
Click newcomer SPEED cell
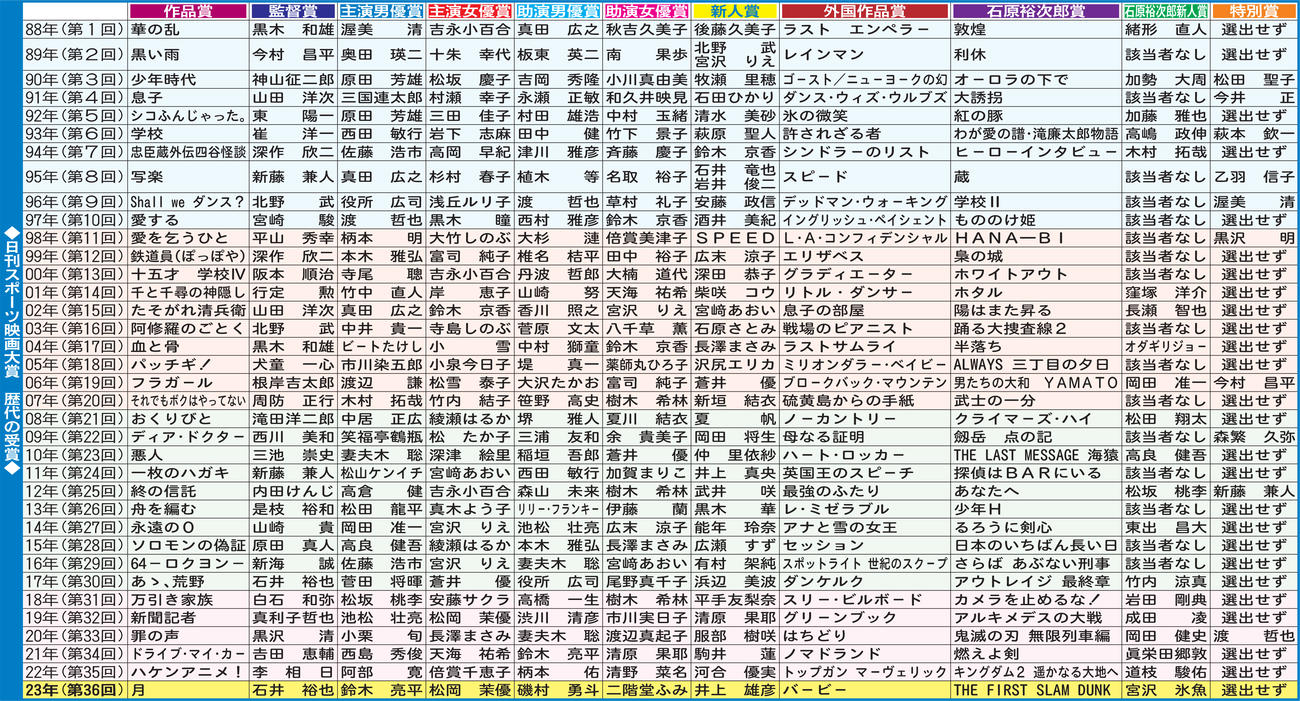[735, 238]
